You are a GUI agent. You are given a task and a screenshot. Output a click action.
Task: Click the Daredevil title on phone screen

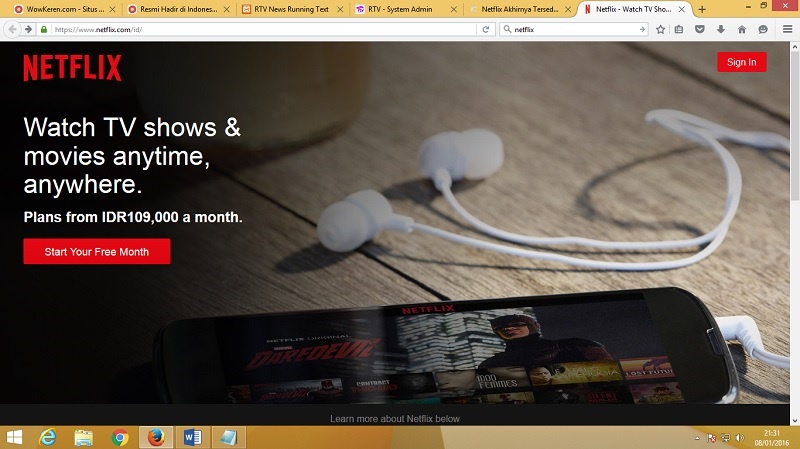pos(312,354)
